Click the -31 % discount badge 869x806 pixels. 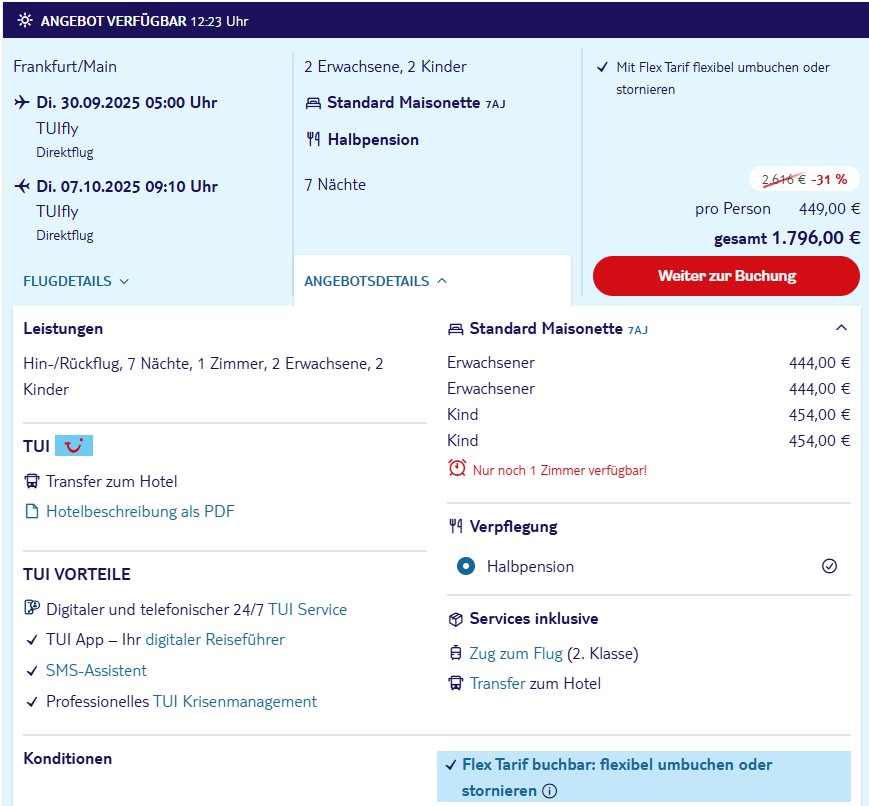(x=804, y=180)
